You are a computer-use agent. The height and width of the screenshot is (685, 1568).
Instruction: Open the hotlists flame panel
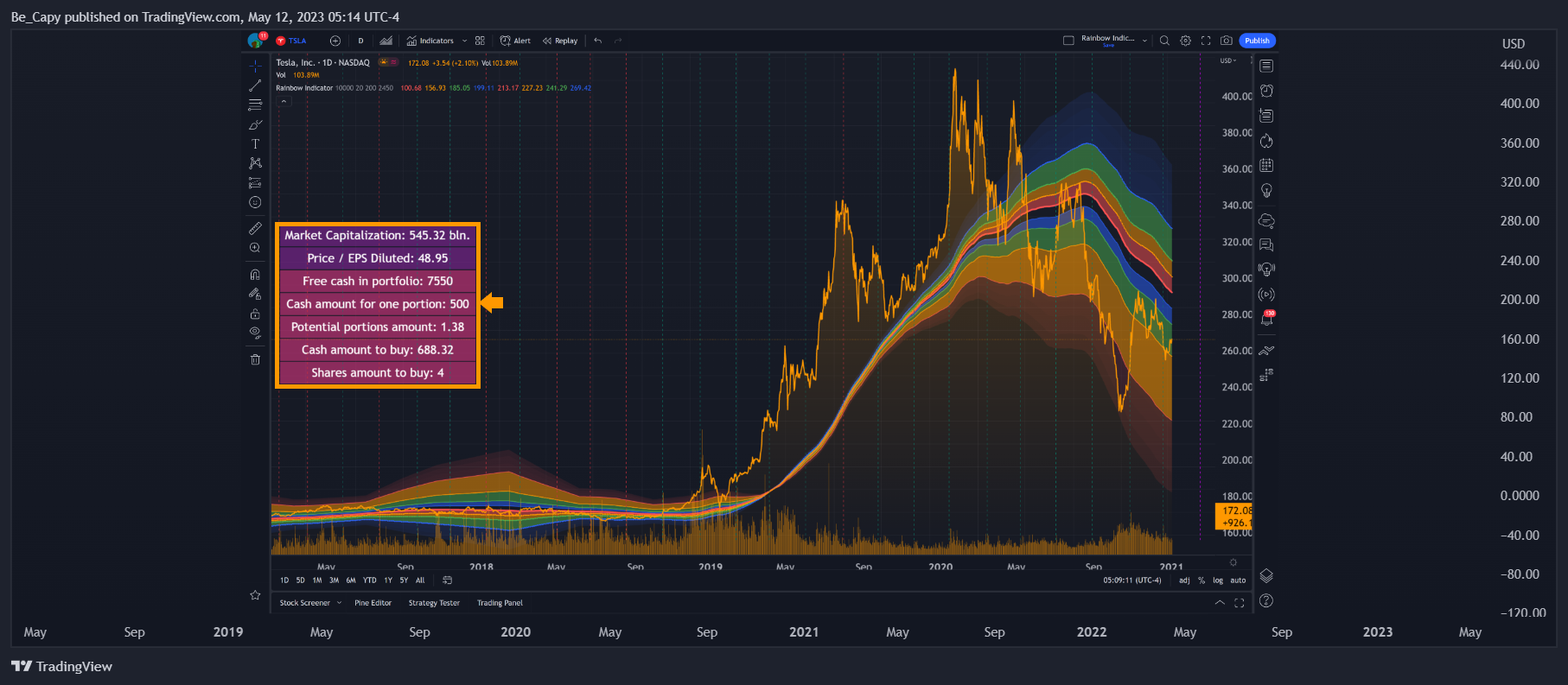1266,141
